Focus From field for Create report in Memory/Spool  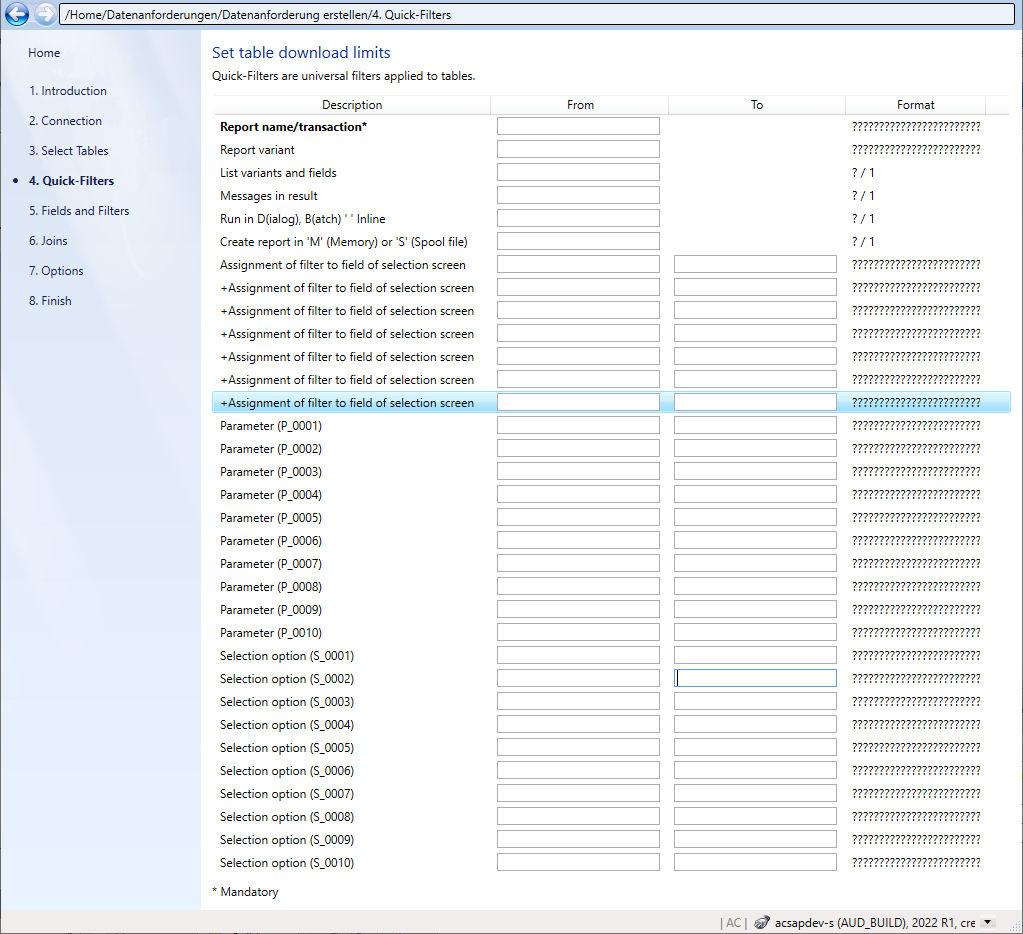(x=578, y=241)
